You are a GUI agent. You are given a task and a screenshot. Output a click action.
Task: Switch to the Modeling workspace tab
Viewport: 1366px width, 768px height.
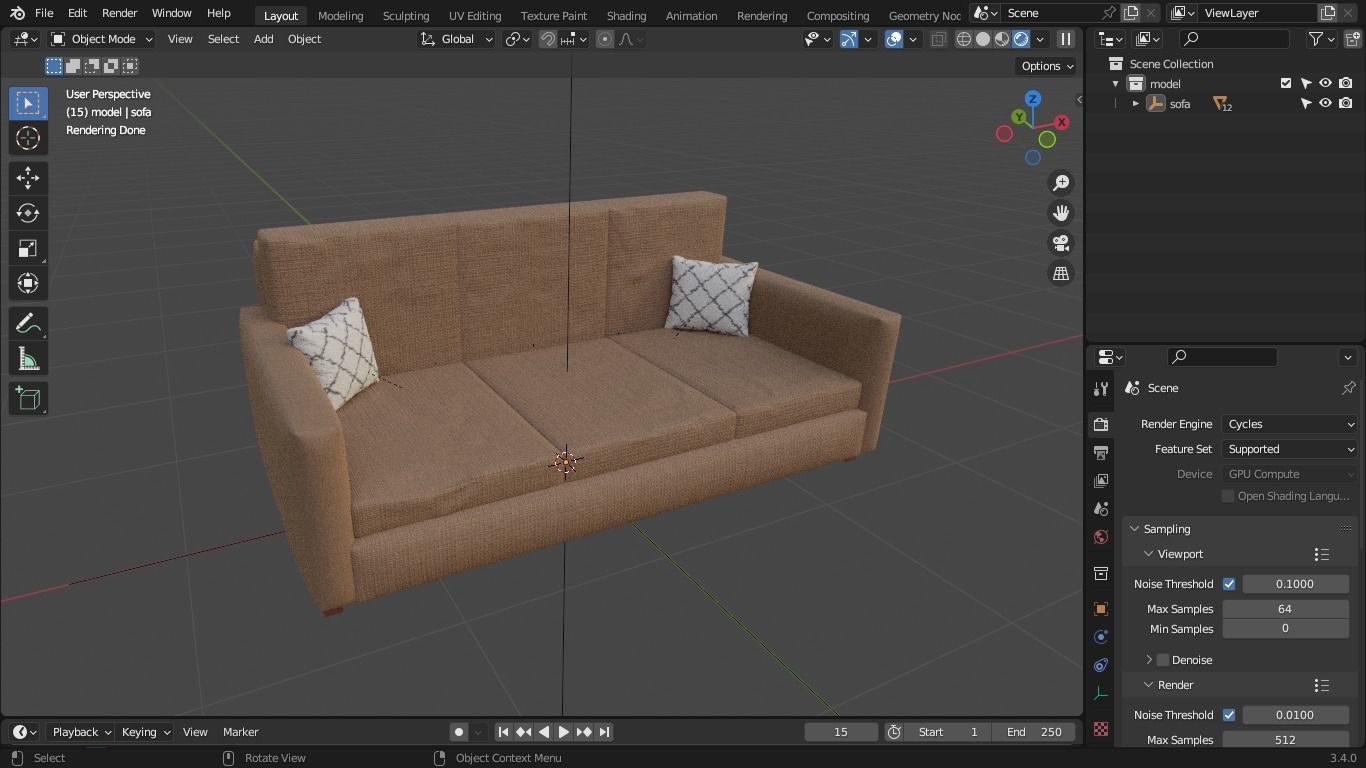(340, 15)
